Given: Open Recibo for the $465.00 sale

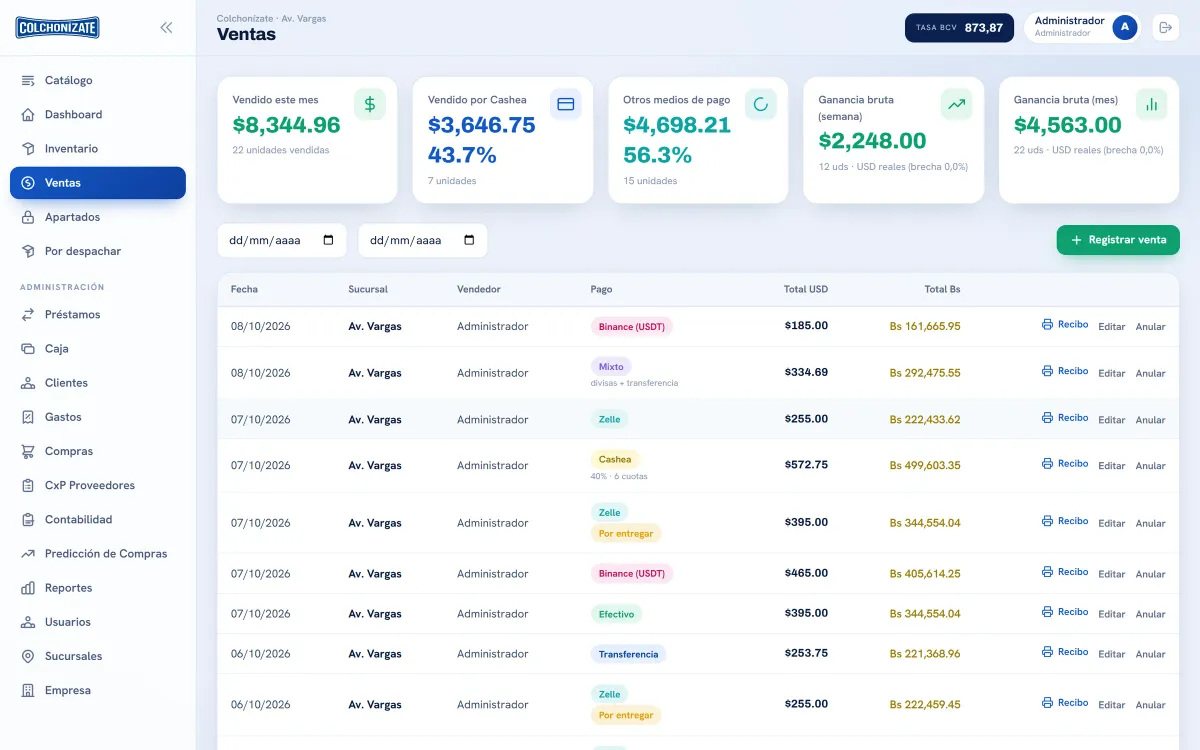Looking at the screenshot, I should 1065,572.
